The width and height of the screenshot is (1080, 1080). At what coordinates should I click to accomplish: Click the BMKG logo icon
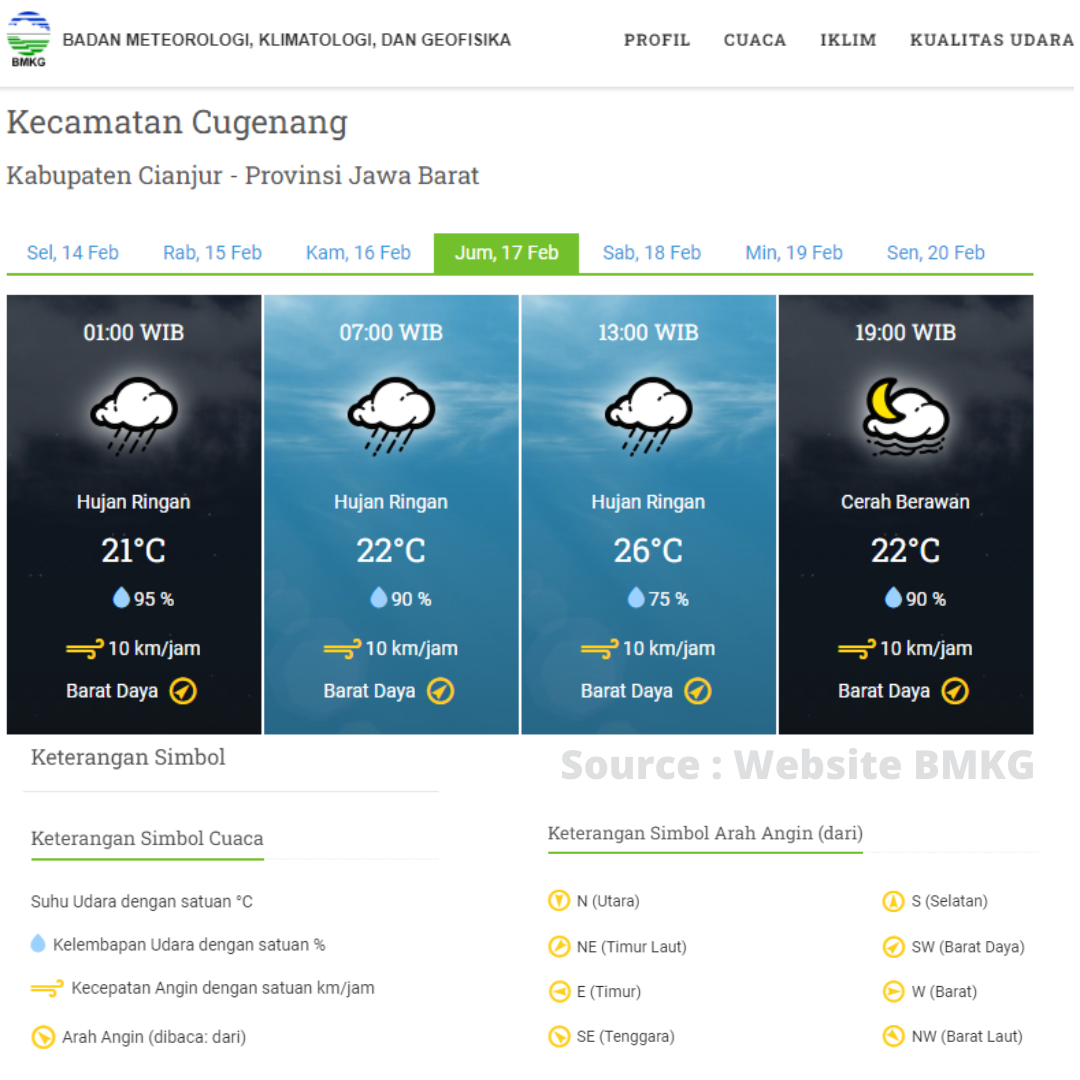(x=28, y=40)
